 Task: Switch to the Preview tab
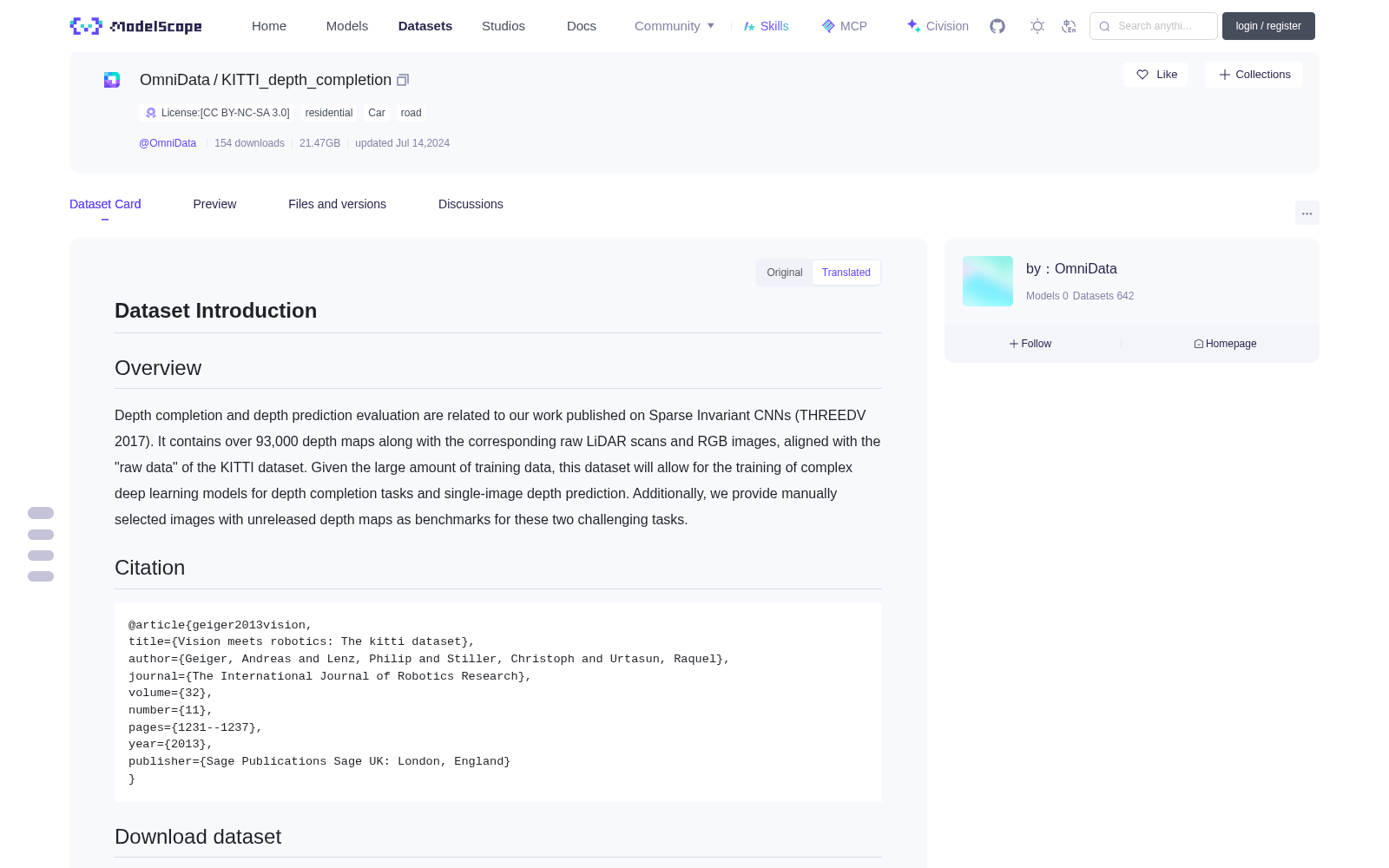point(214,204)
